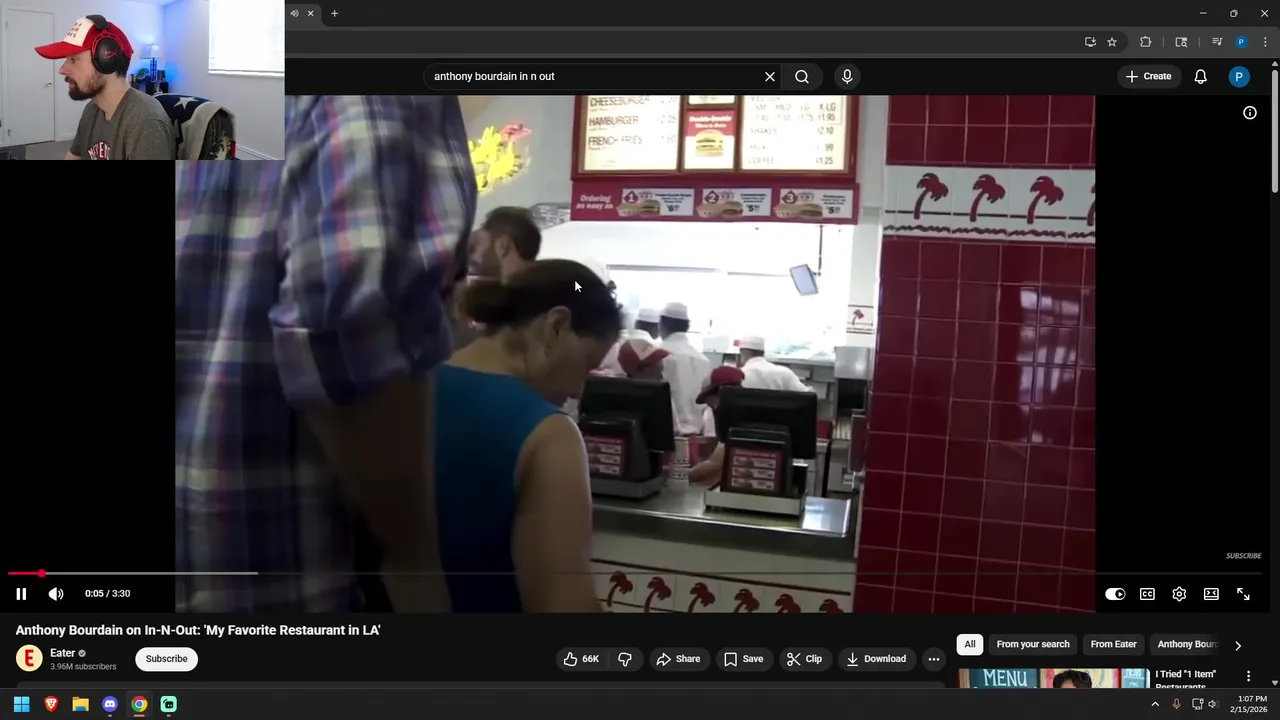
Task: Mute the tab via its audio indicator
Action: 294,13
